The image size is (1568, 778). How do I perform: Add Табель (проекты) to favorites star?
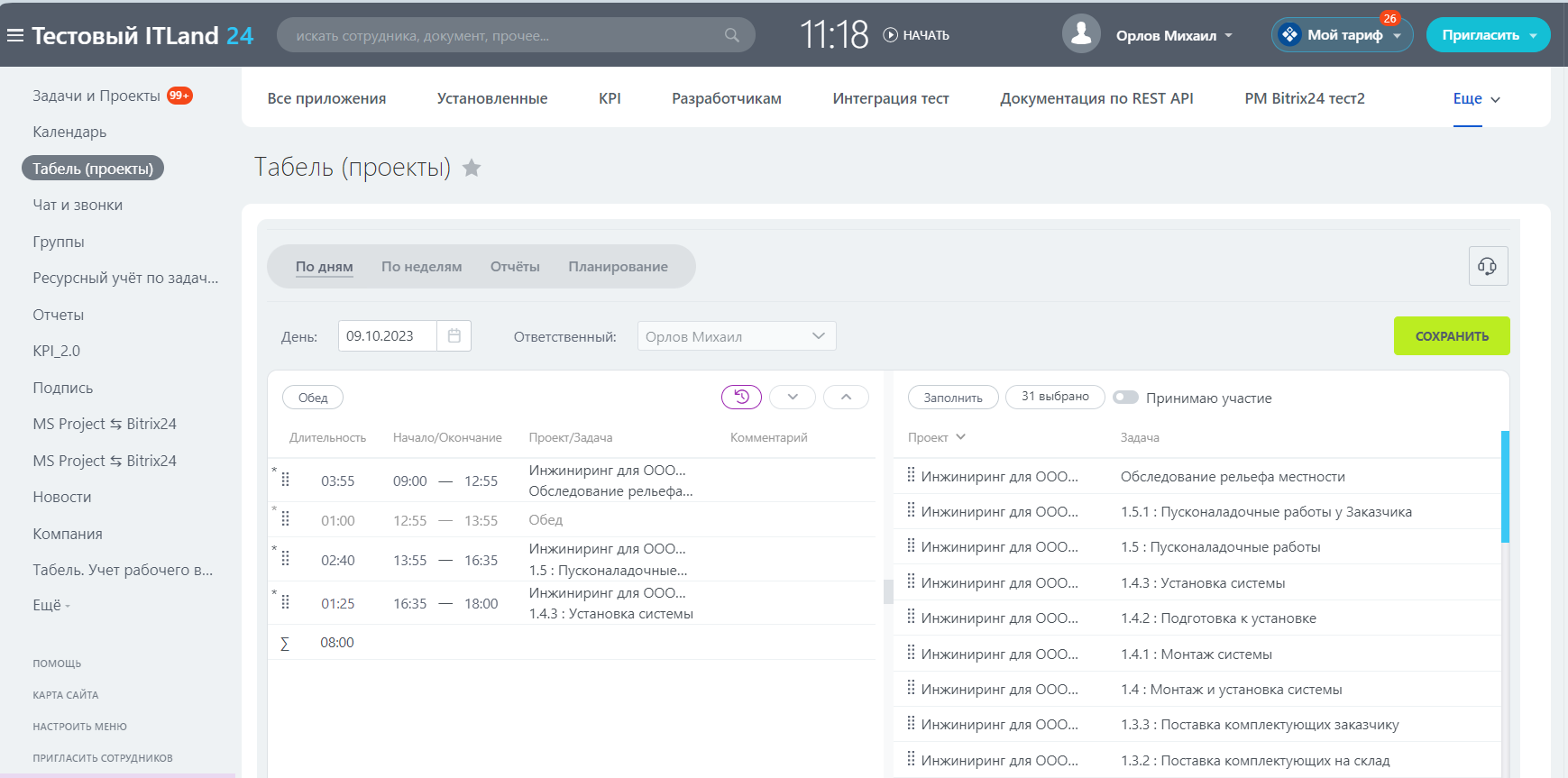[472, 168]
